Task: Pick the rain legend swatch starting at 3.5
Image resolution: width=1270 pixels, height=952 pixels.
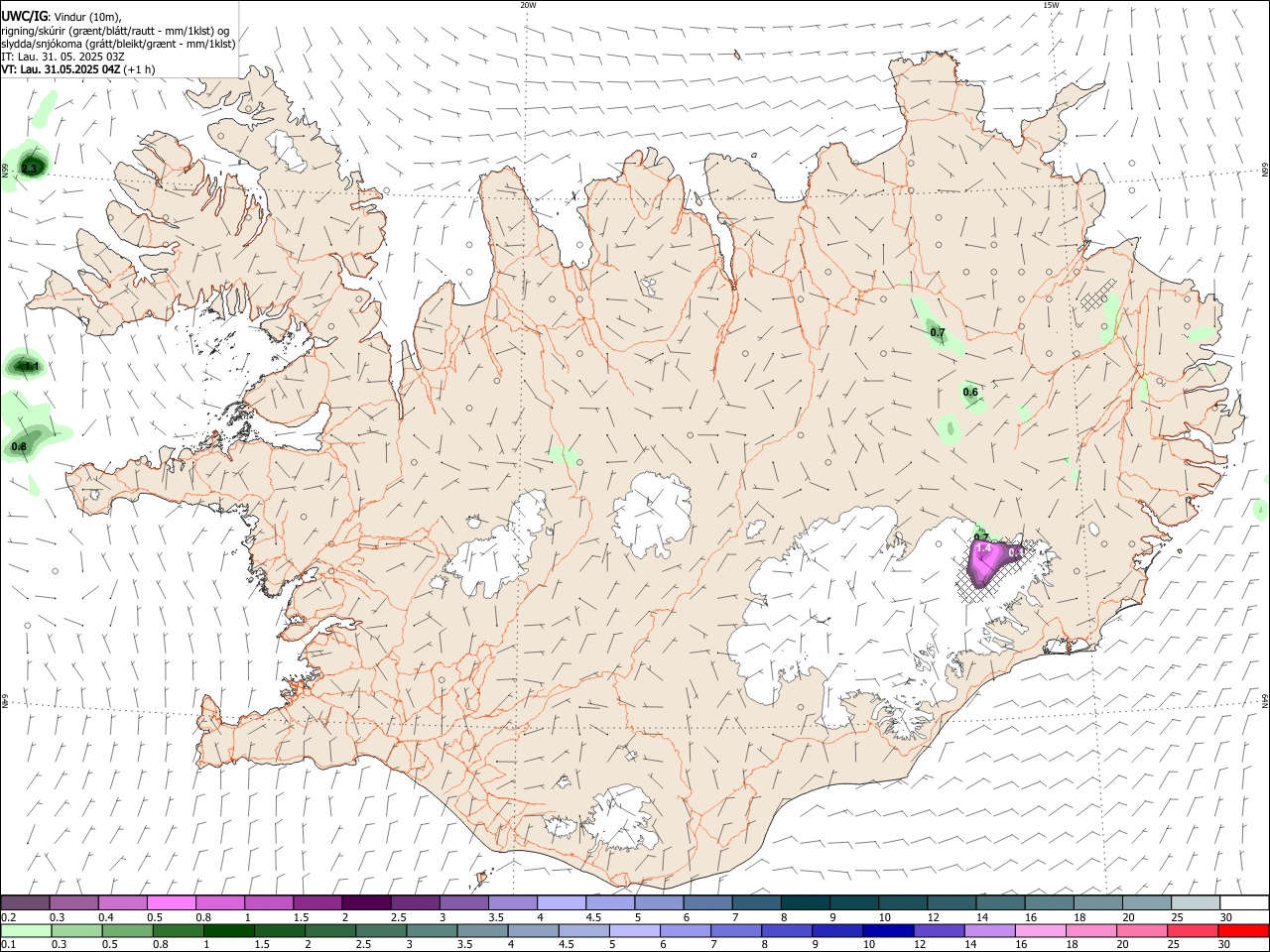Action: 483,931
